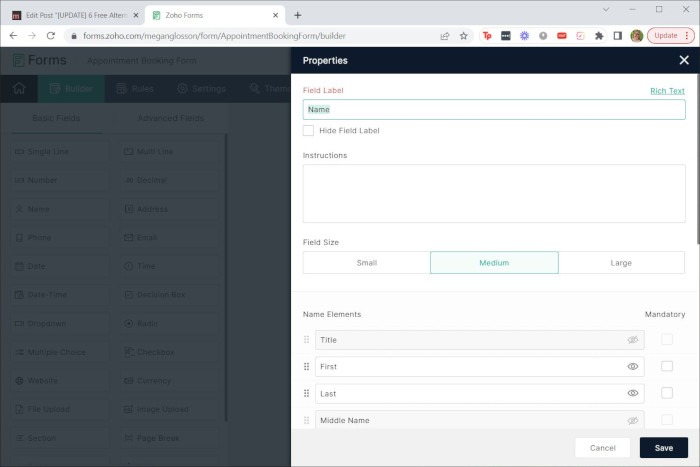Select the Name field type
The height and width of the screenshot is (467, 700).
[59, 209]
